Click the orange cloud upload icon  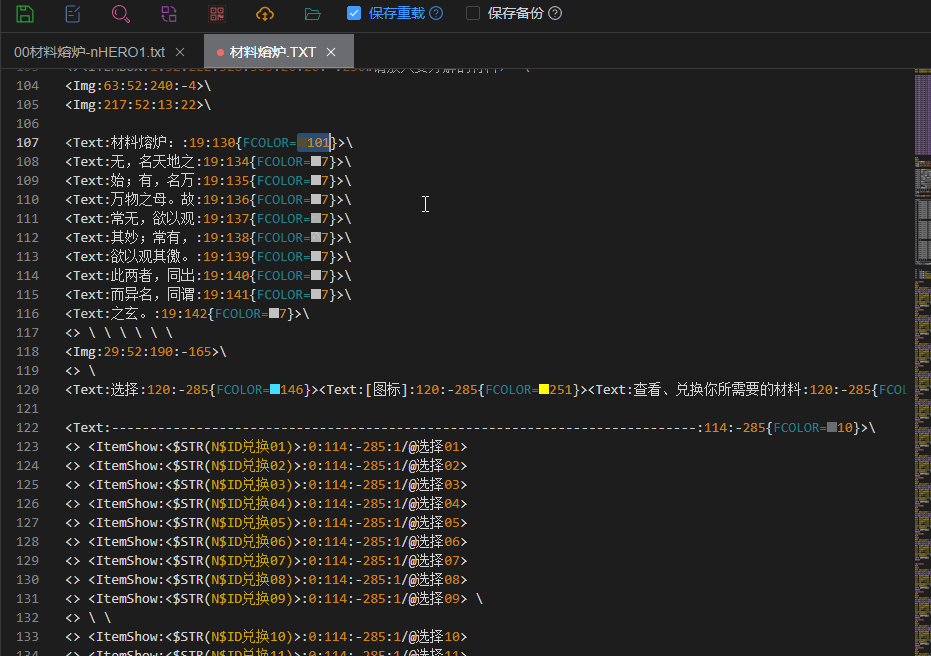coord(265,14)
